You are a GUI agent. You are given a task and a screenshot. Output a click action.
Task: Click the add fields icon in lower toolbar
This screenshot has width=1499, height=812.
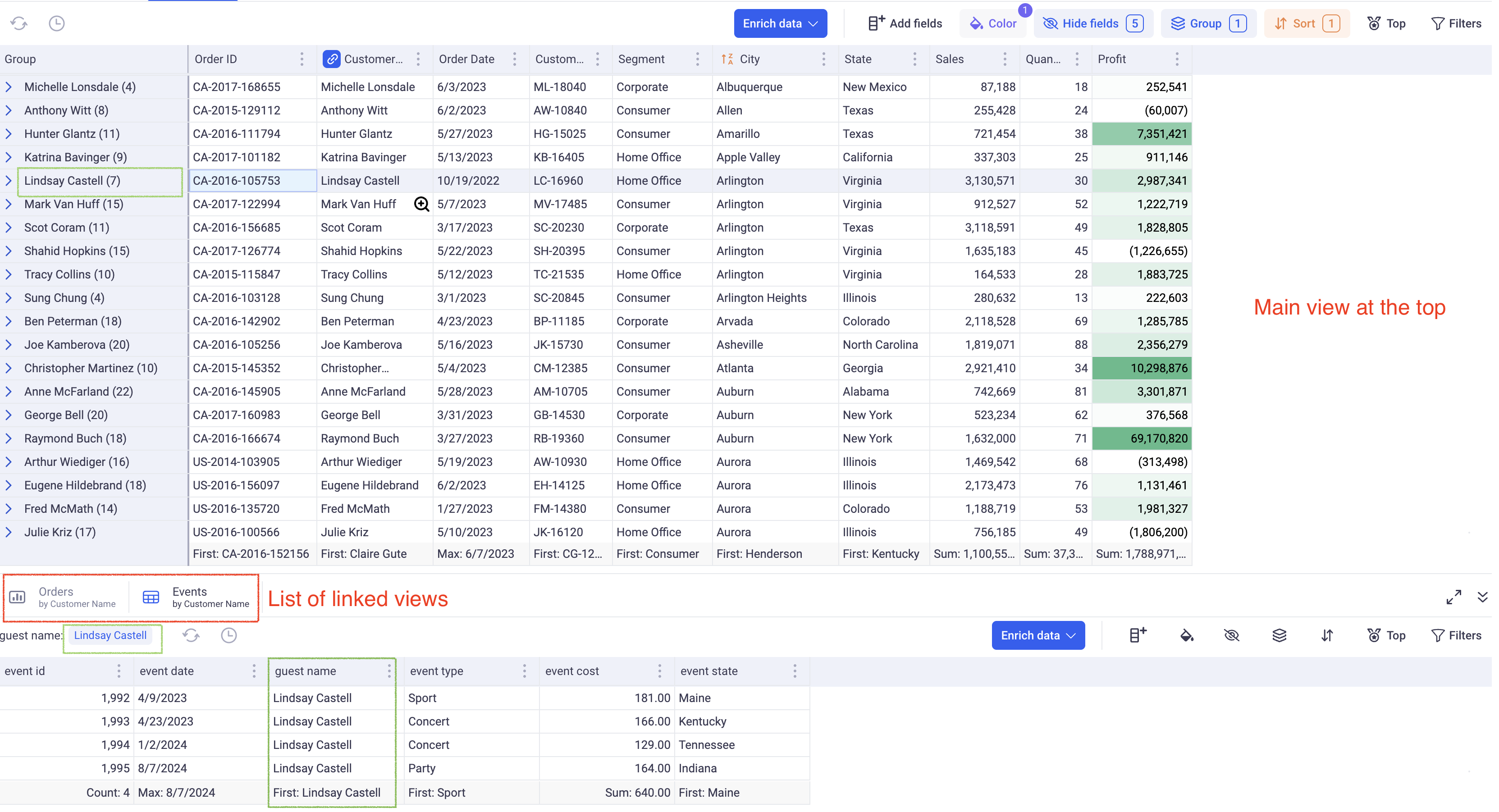pyautogui.click(x=1137, y=635)
